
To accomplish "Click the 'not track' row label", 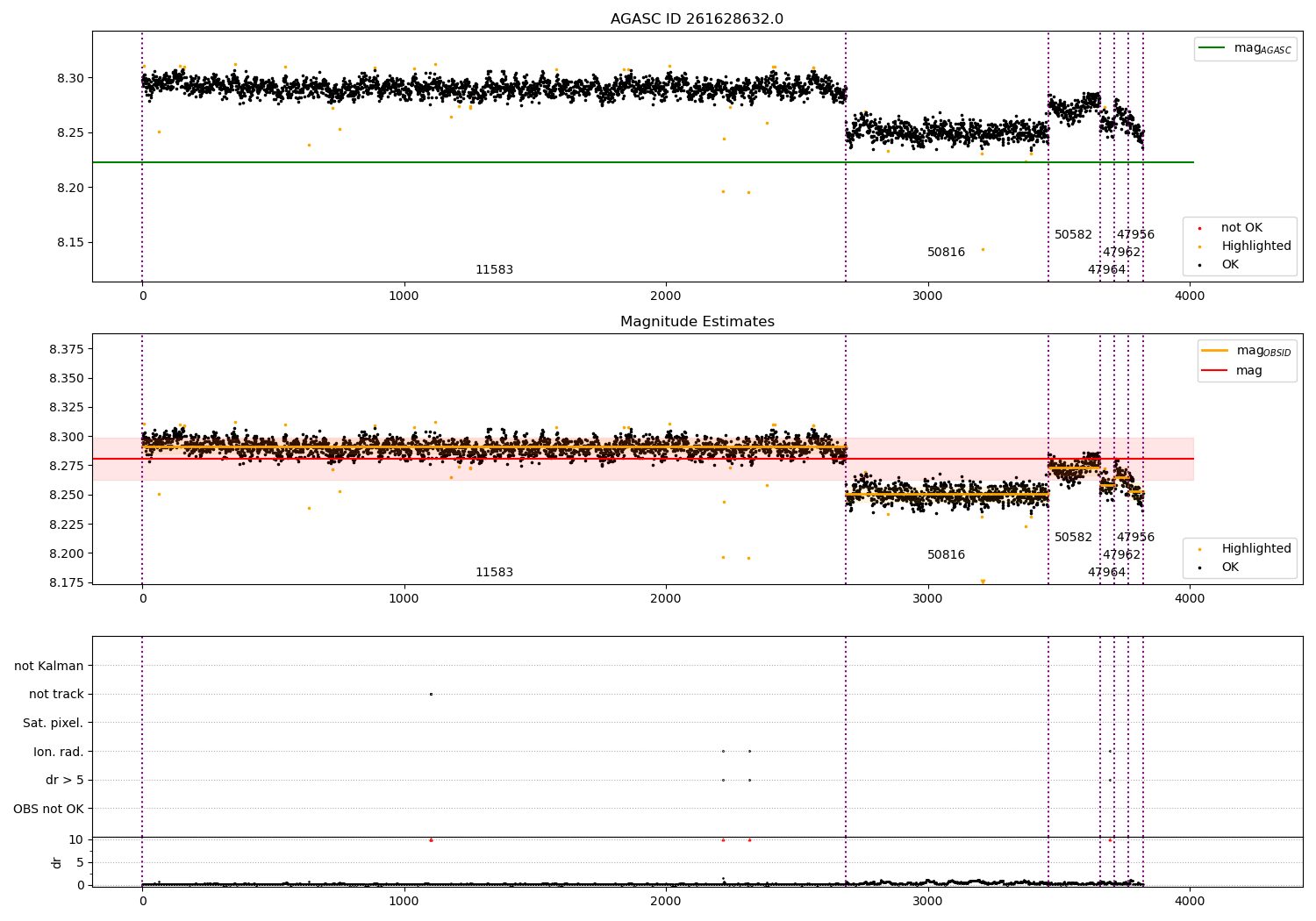I will pos(56,694).
